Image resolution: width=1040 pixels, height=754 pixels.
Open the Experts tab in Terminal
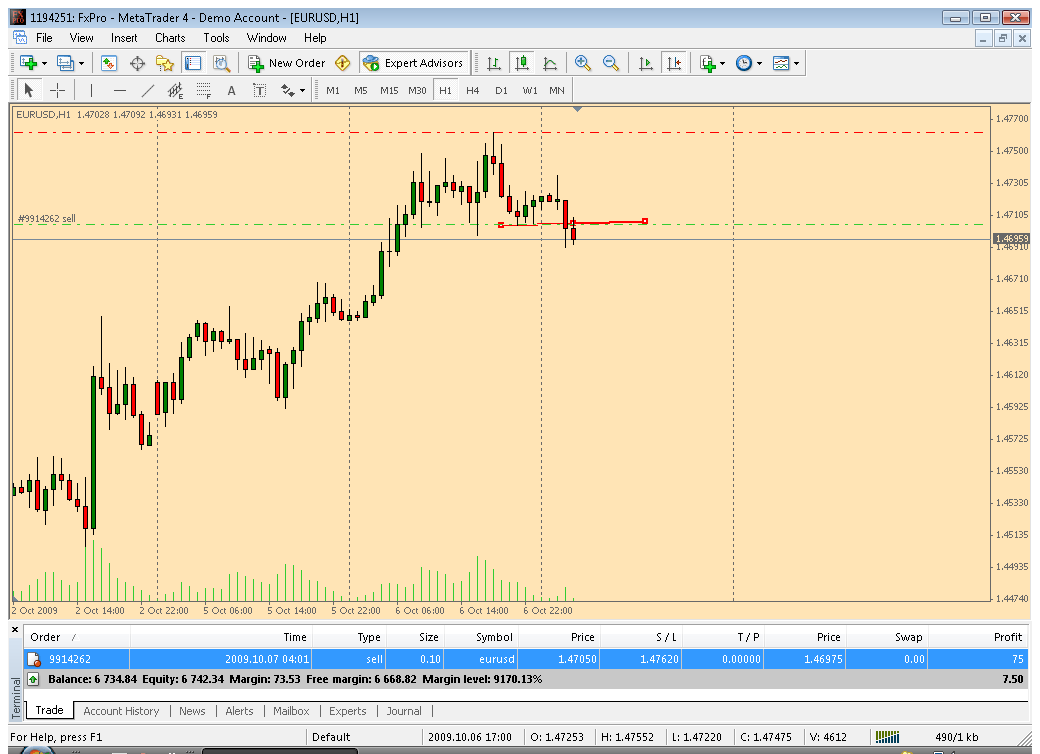pos(348,711)
